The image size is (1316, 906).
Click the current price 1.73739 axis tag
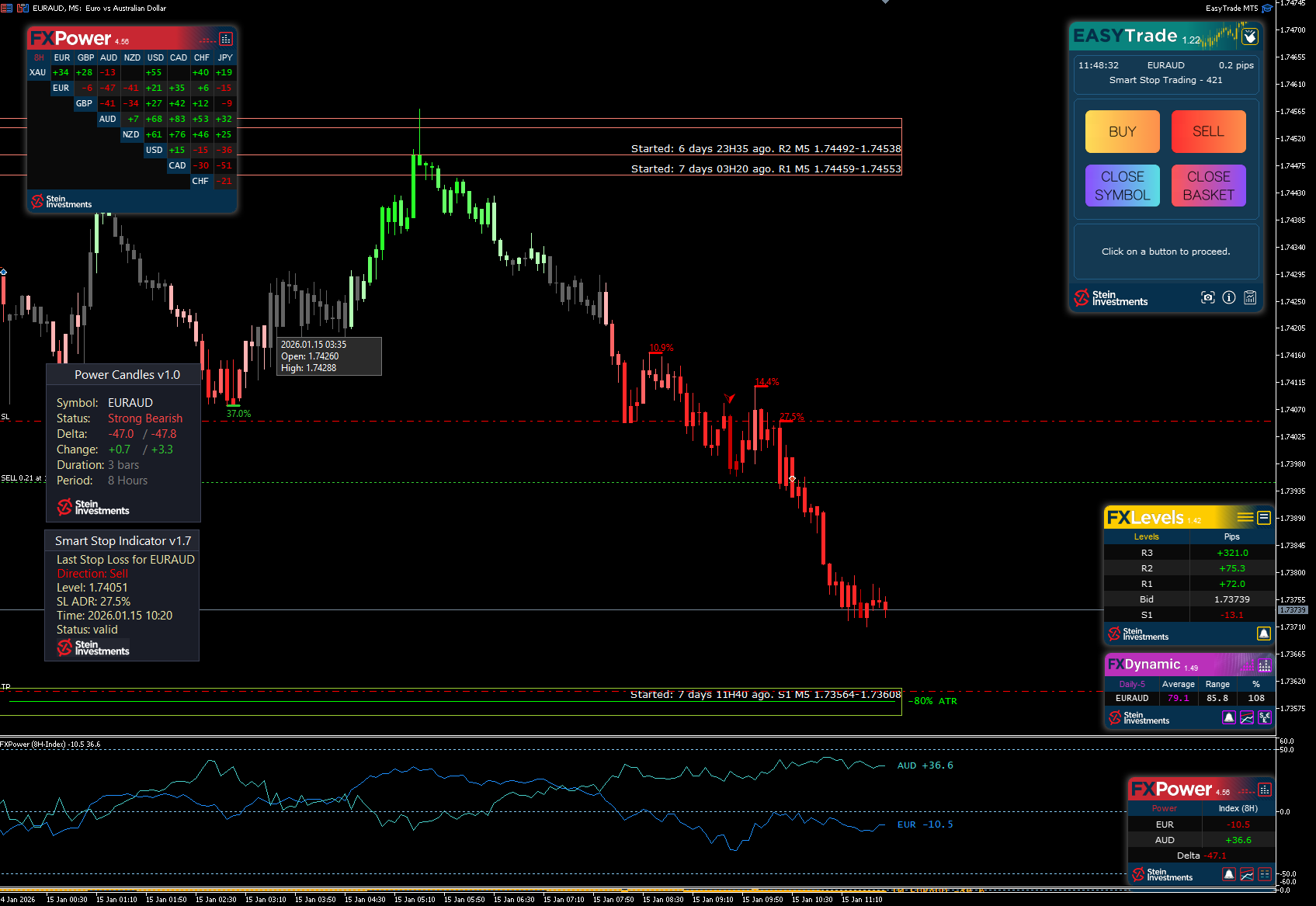1293,610
